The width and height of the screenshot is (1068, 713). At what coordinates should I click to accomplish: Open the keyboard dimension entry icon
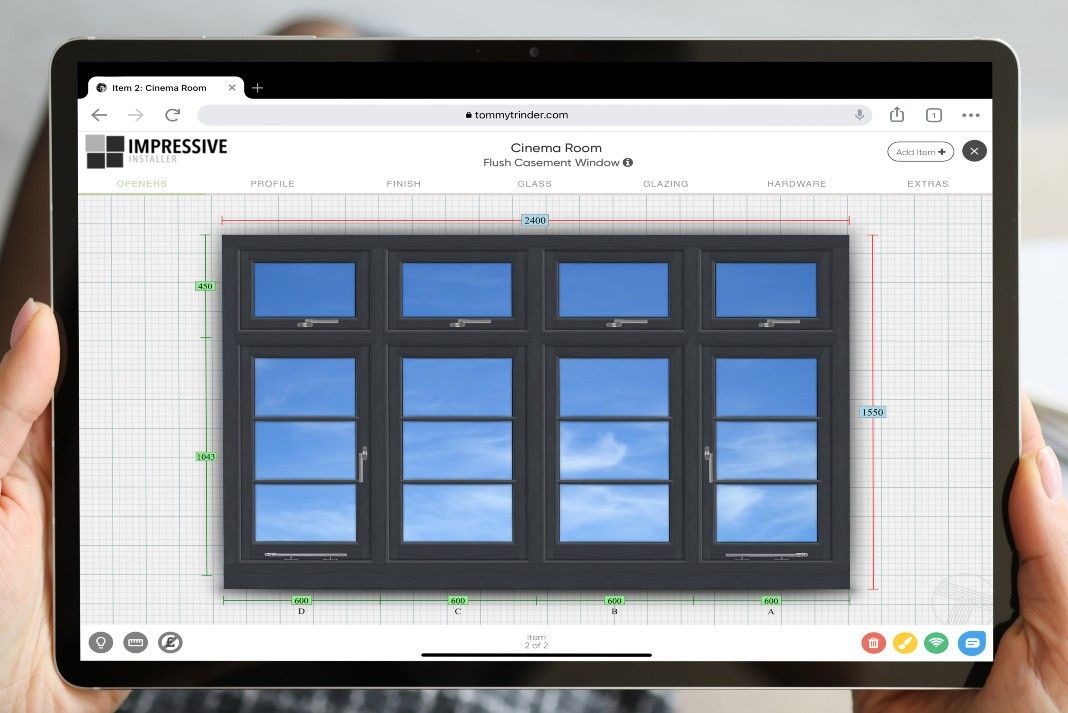click(135, 642)
